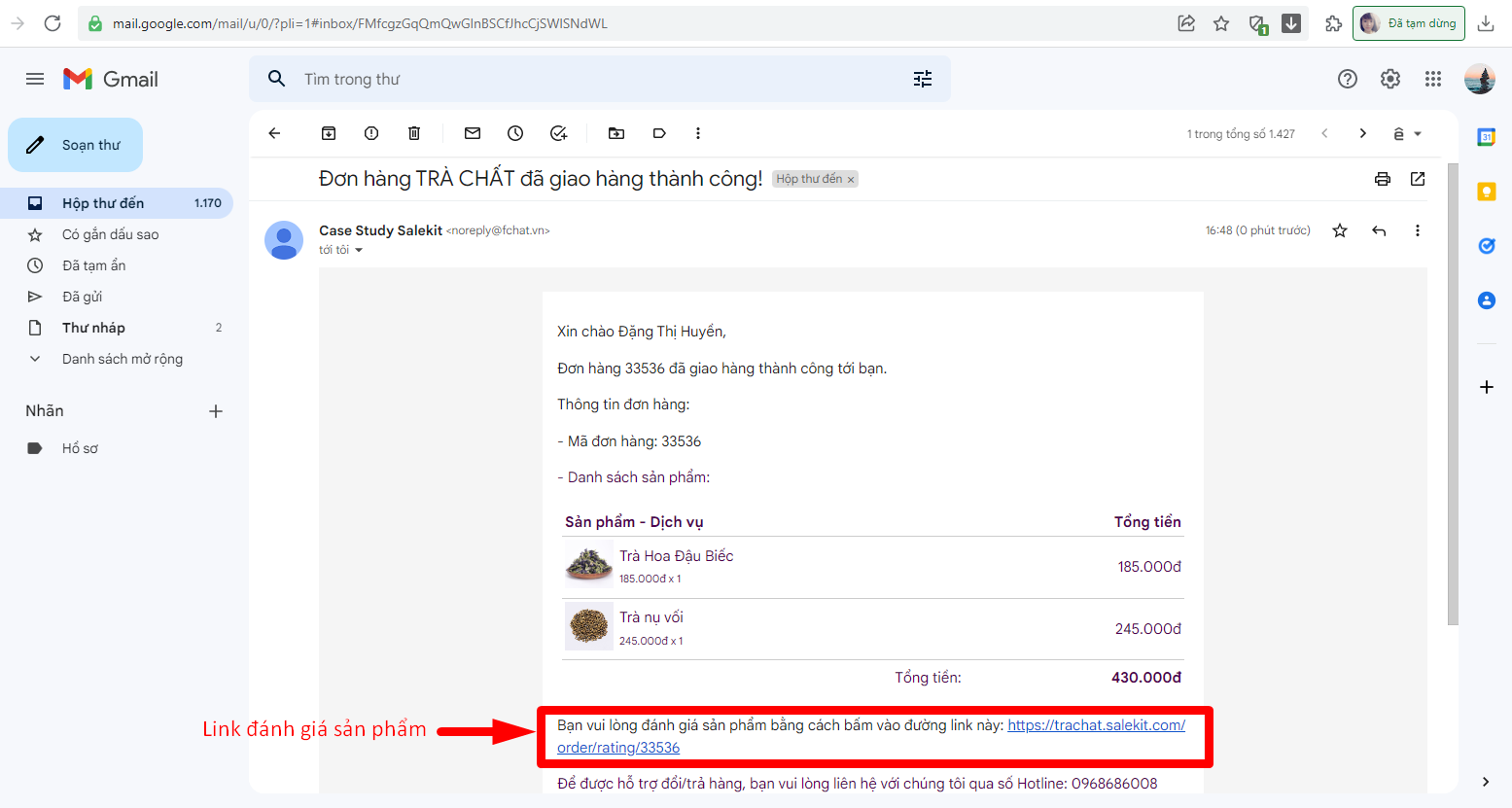This screenshot has height=808, width=1512.
Task: Snooze this email with the clock icon
Action: point(515,133)
